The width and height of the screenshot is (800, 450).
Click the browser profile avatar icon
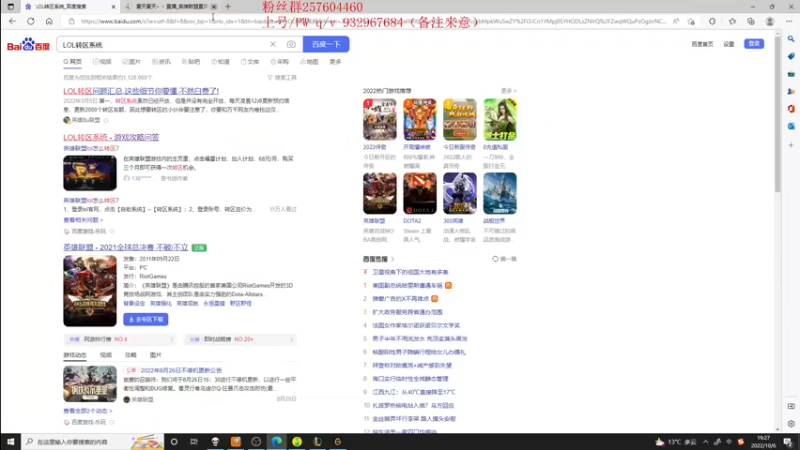(x=769, y=21)
